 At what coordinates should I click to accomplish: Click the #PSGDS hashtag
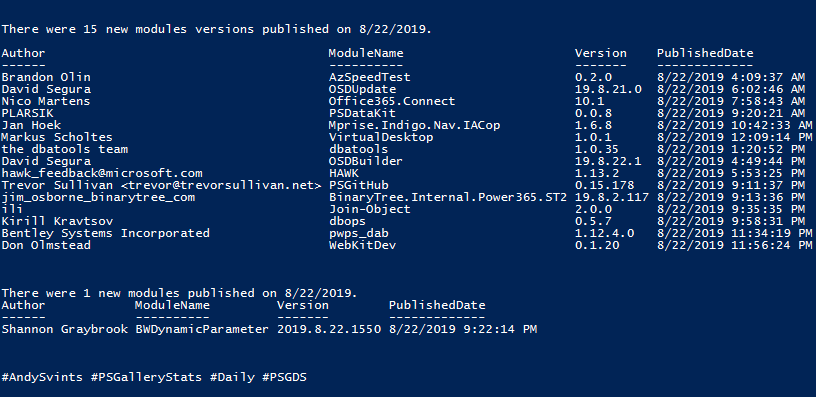(x=284, y=377)
